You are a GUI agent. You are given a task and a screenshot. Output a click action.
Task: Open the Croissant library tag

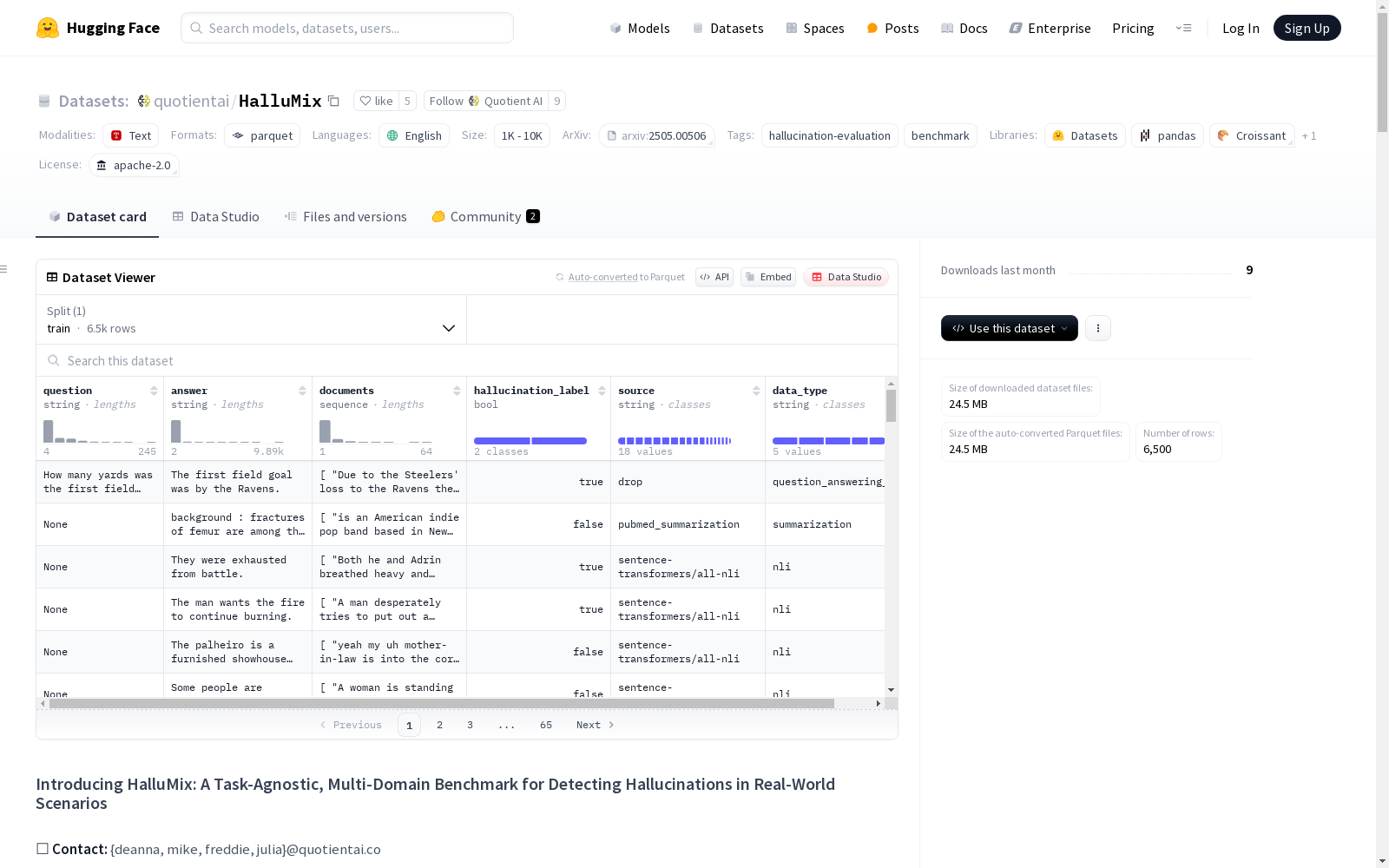pyautogui.click(x=1252, y=135)
